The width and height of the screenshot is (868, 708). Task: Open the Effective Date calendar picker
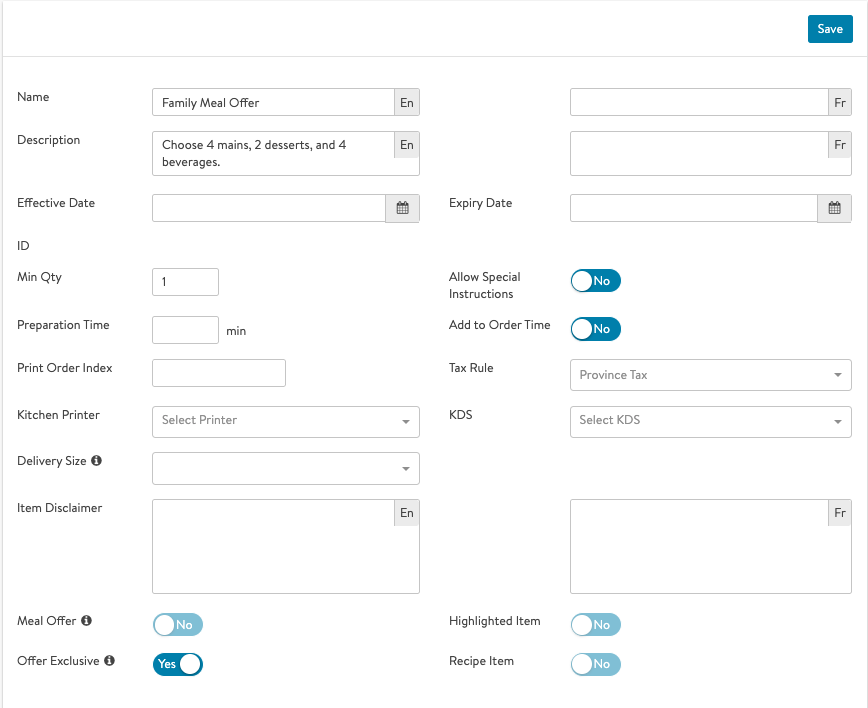(x=402, y=208)
